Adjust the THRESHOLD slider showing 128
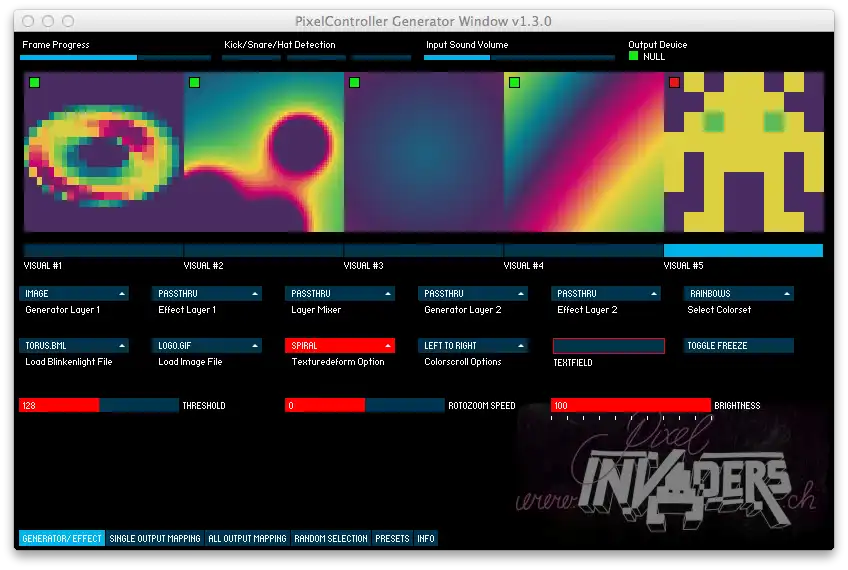 pos(99,406)
